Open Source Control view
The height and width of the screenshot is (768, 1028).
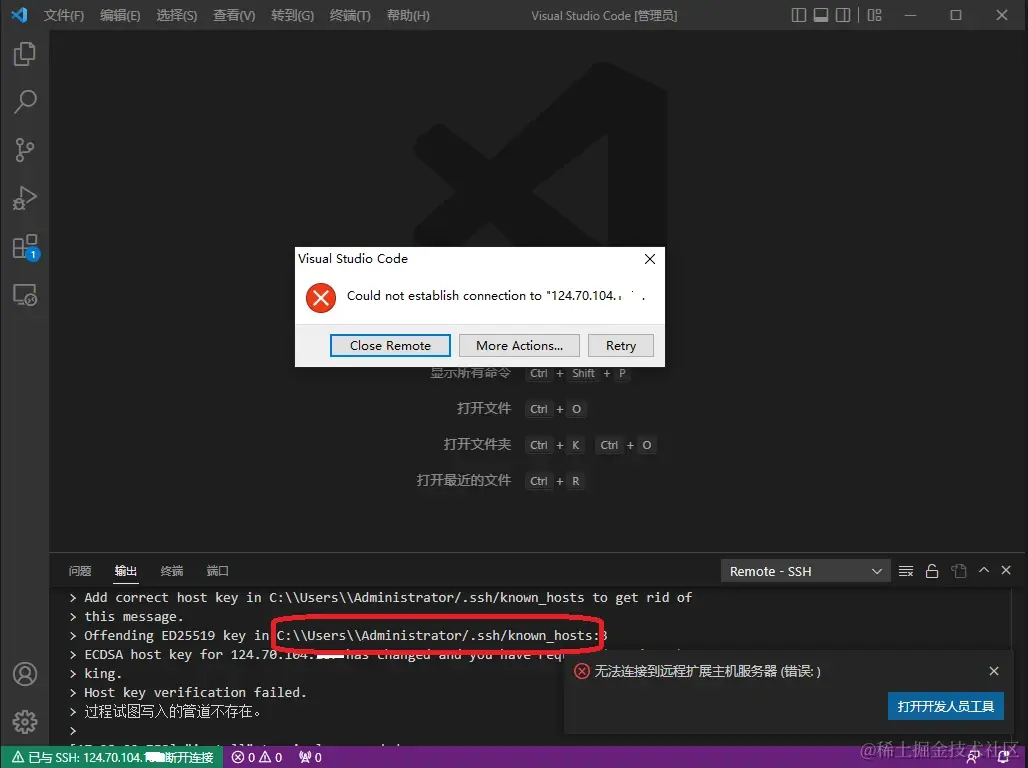[x=24, y=150]
